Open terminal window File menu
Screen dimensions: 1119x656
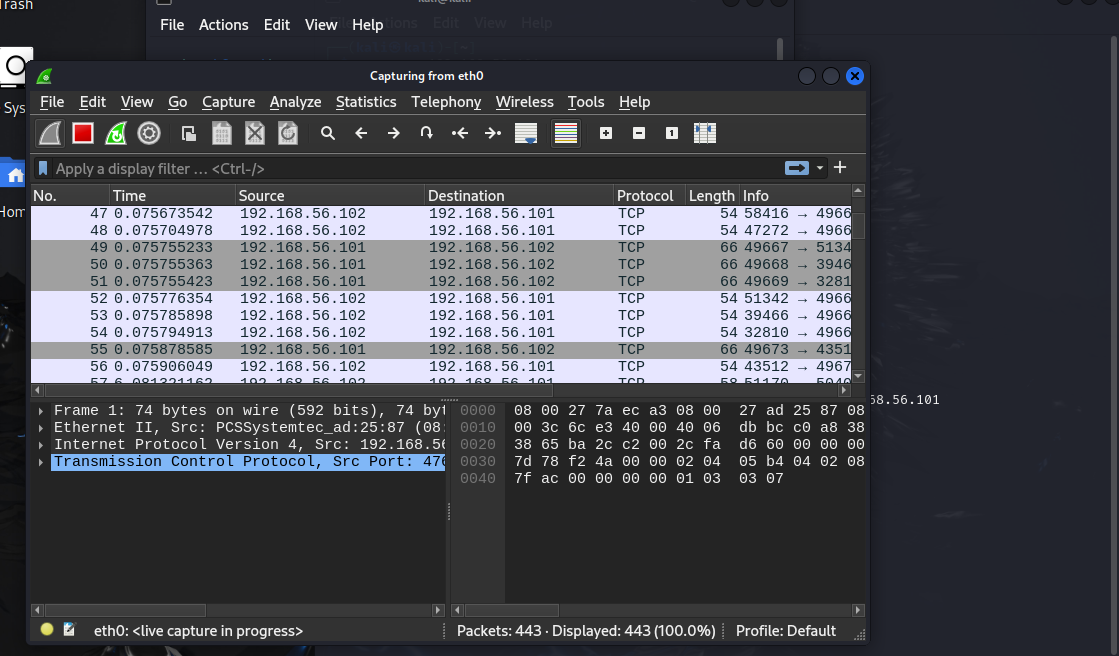pos(172,25)
